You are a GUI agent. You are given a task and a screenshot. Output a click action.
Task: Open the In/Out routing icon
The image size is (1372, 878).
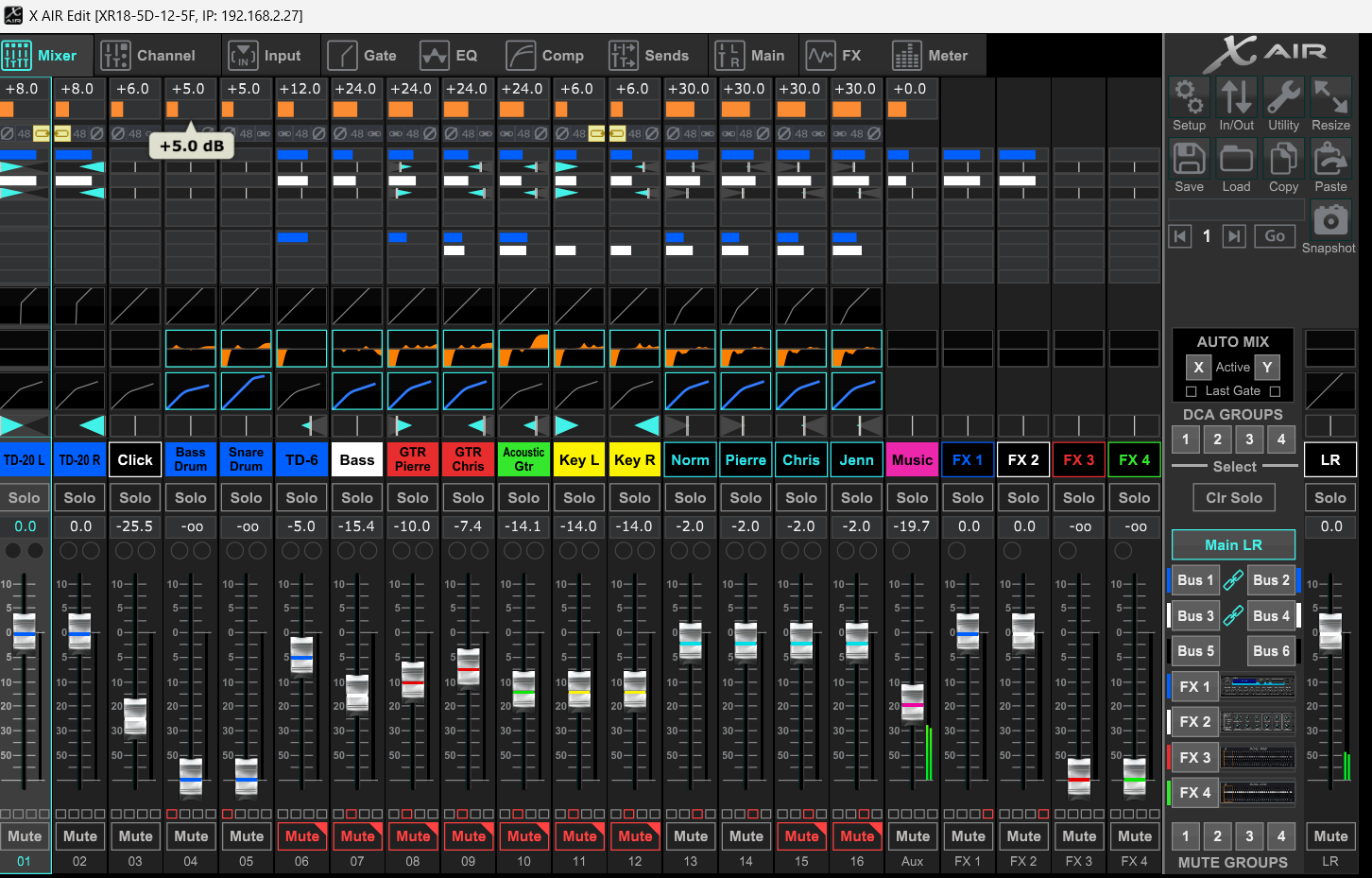(1236, 96)
